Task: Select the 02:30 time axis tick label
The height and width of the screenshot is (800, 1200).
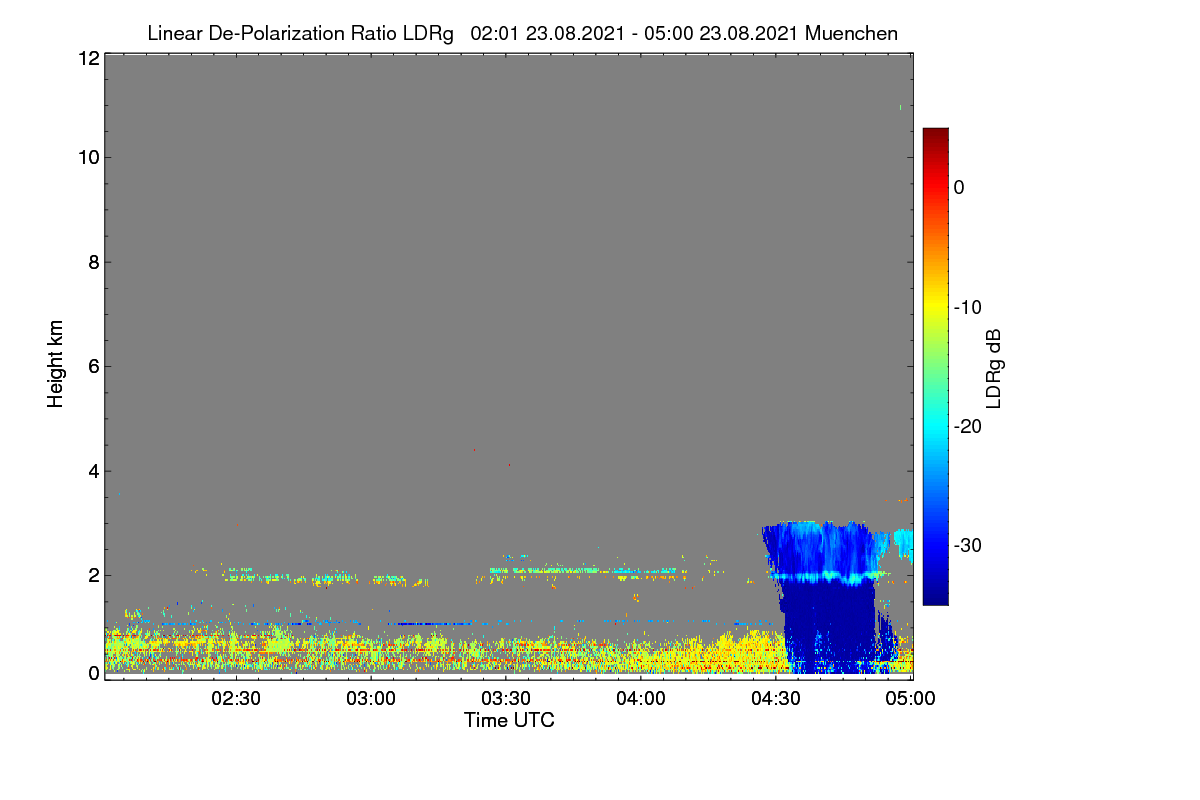Action: pos(236,699)
